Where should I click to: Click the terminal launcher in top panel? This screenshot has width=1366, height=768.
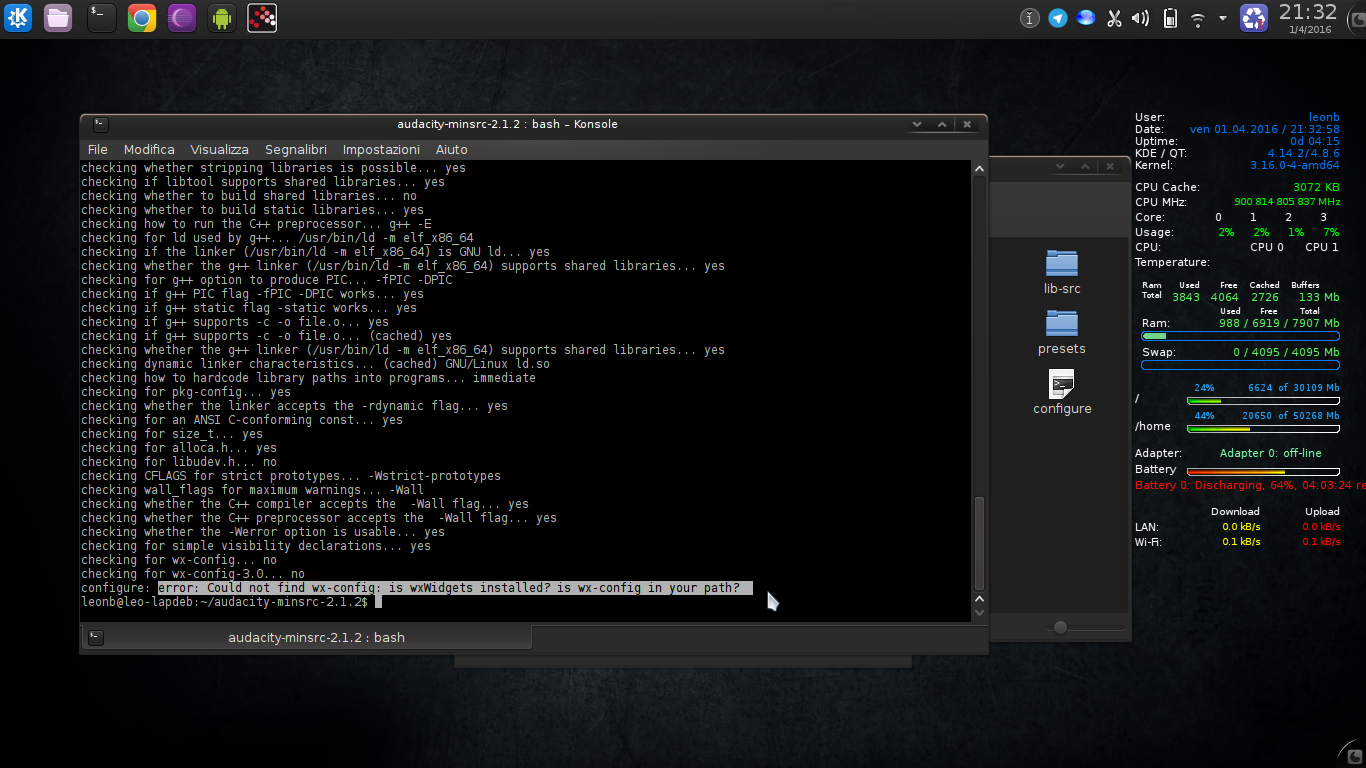[x=101, y=17]
